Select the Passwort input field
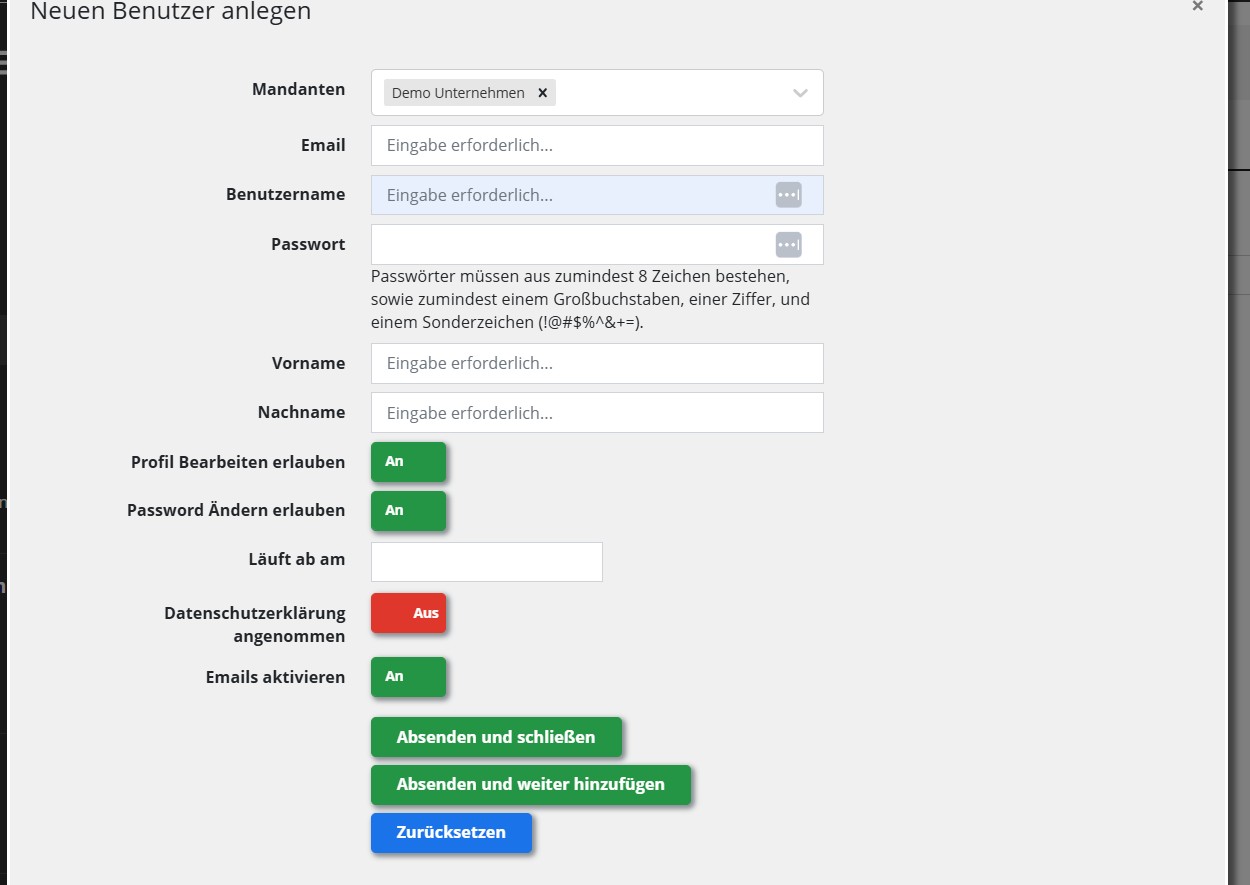The height and width of the screenshot is (885, 1250). [x=570, y=244]
